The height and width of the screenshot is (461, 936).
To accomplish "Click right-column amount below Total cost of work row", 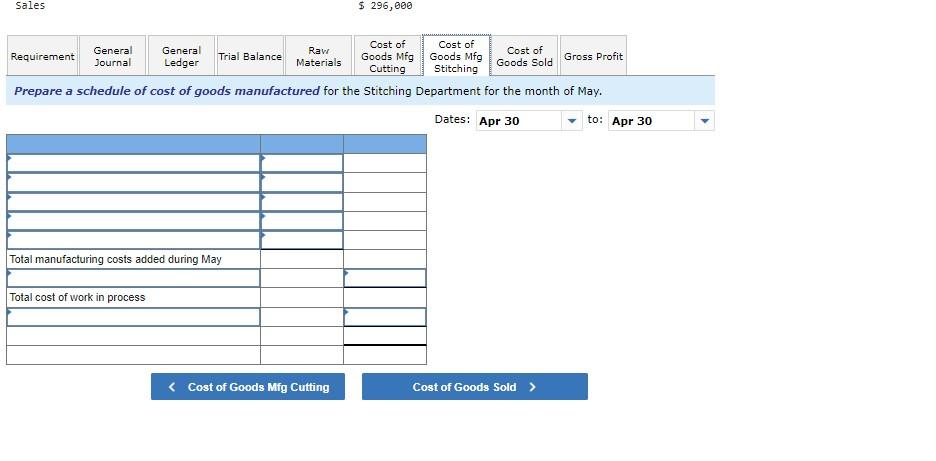I will pyautogui.click(x=385, y=316).
